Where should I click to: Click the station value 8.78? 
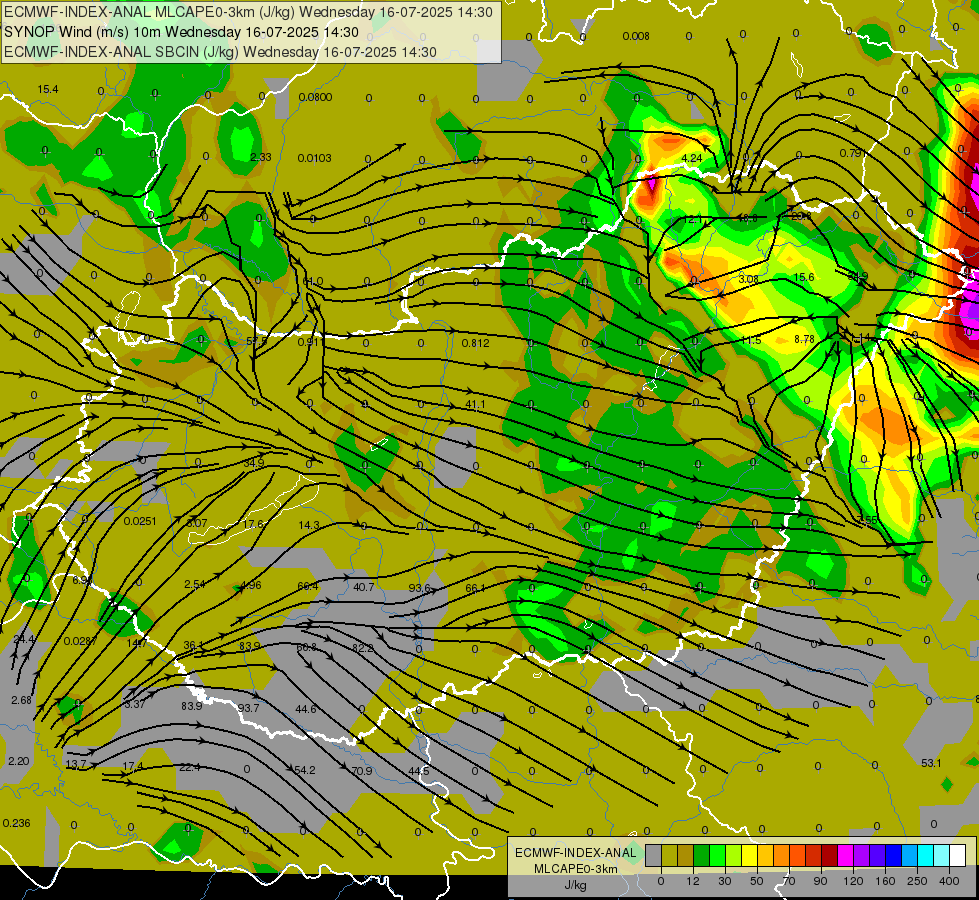coord(804,339)
